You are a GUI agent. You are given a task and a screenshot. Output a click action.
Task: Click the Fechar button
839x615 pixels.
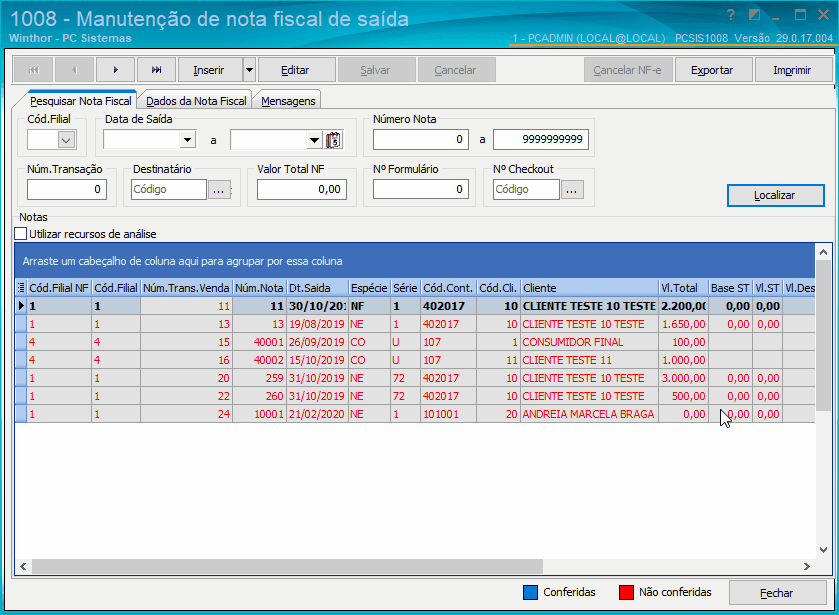click(x=777, y=593)
